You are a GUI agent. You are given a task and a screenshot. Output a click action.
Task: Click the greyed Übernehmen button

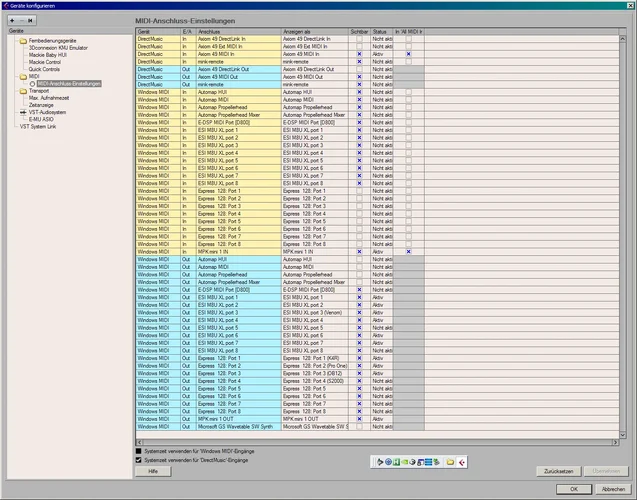point(606,471)
